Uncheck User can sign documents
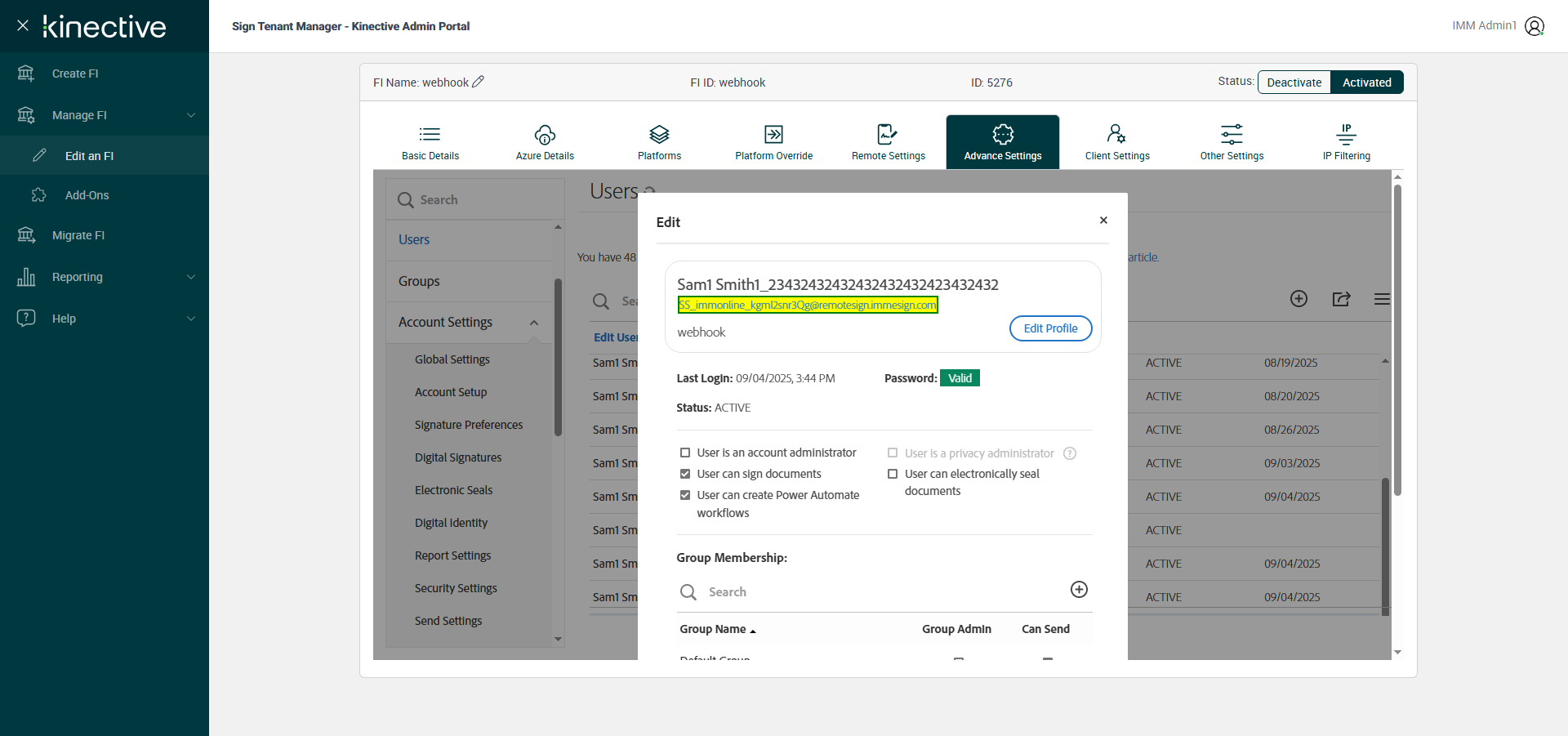Image resolution: width=1568 pixels, height=736 pixels. pos(685,474)
